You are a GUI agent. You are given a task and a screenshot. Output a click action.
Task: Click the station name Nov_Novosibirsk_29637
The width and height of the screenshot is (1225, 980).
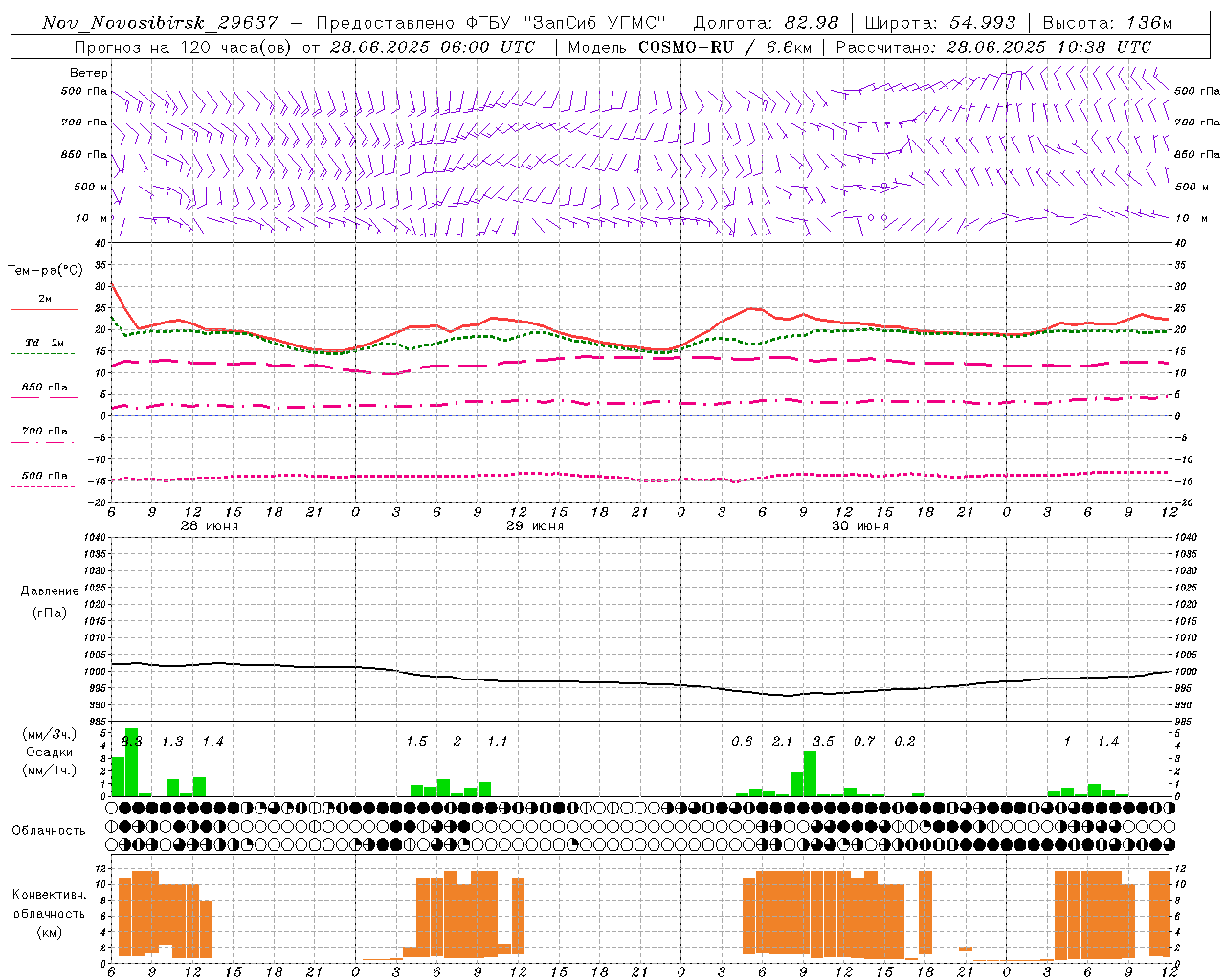(x=160, y=23)
